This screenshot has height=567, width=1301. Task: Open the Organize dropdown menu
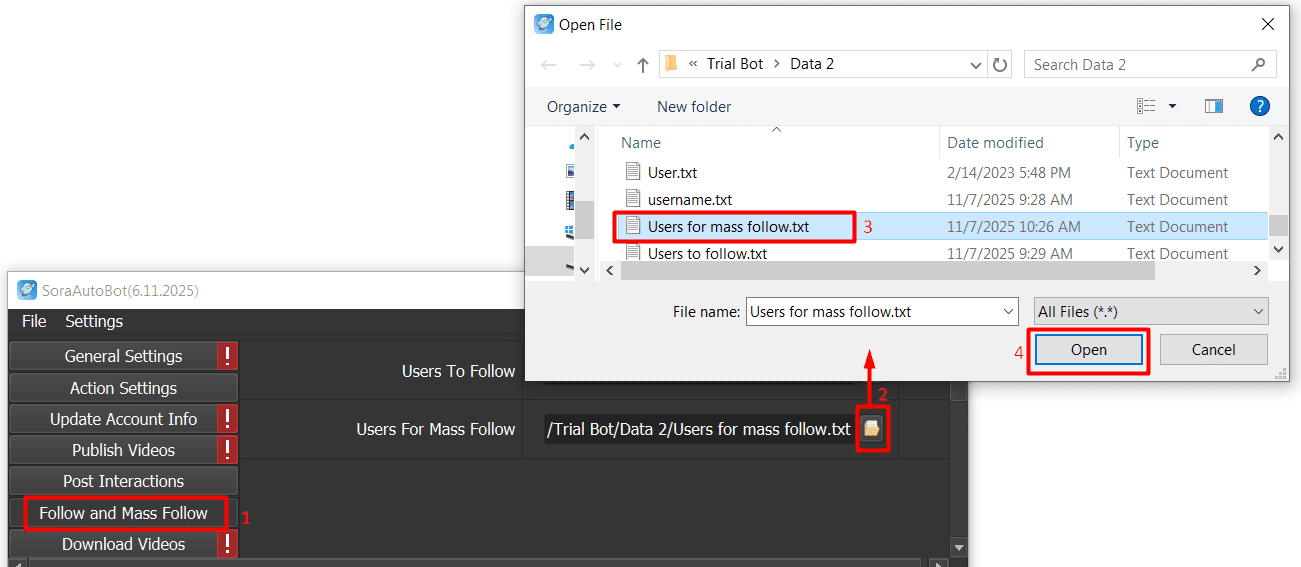click(x=584, y=106)
